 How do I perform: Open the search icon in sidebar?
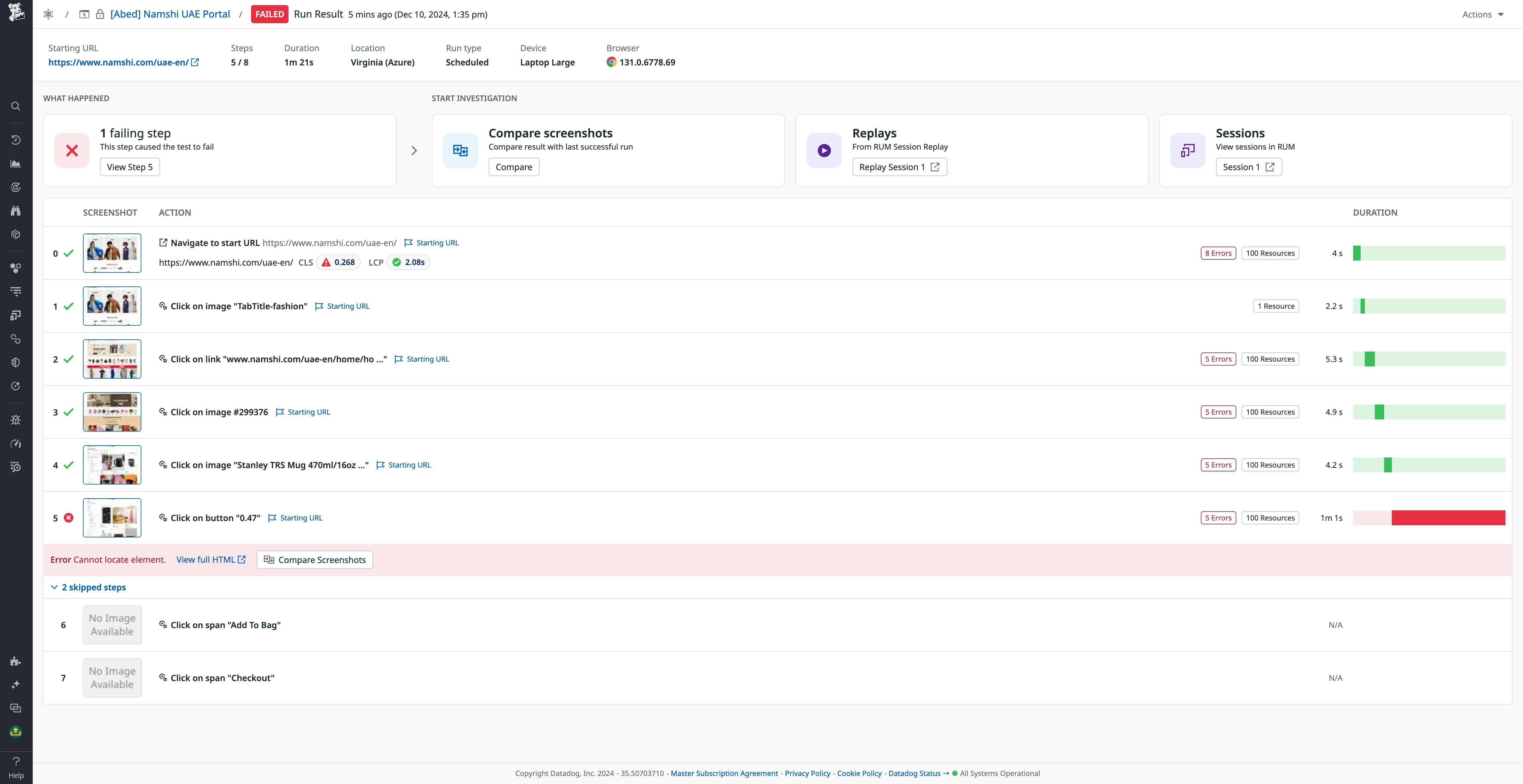tap(16, 106)
